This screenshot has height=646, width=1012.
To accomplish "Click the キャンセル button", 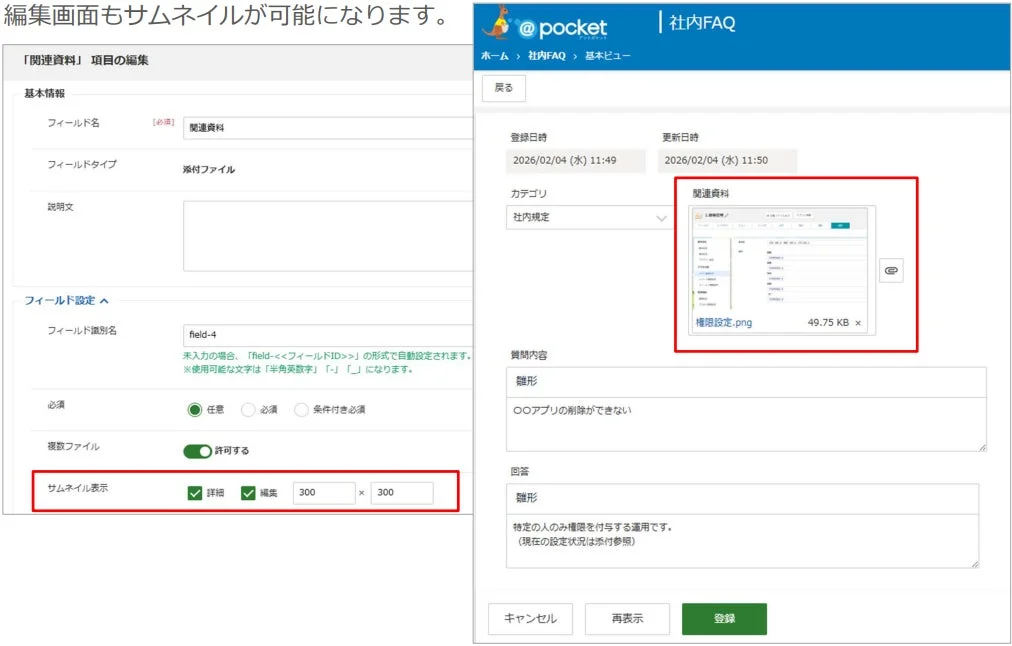I will point(530,618).
